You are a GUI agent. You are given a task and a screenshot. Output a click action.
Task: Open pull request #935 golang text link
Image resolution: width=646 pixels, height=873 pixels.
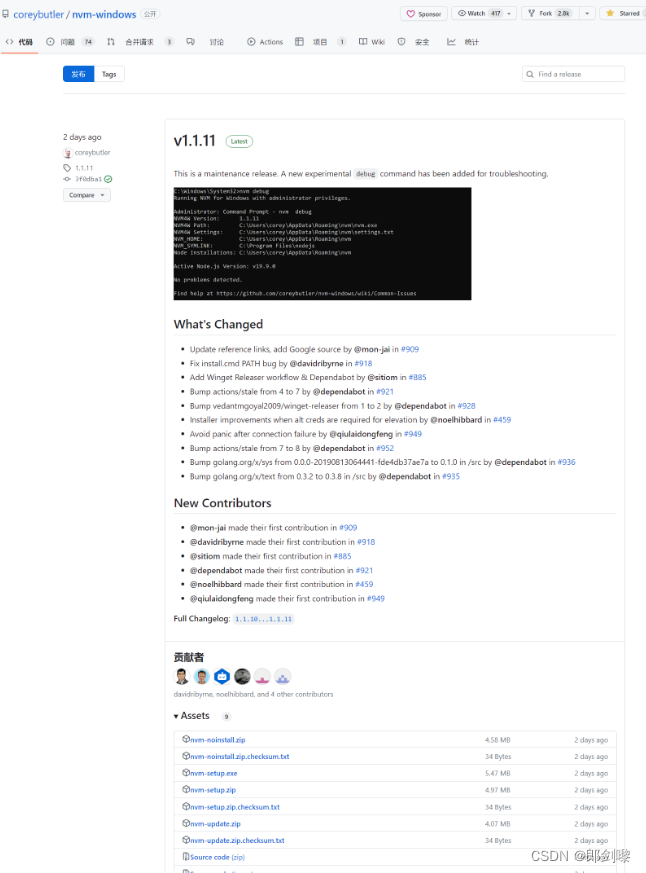(451, 477)
